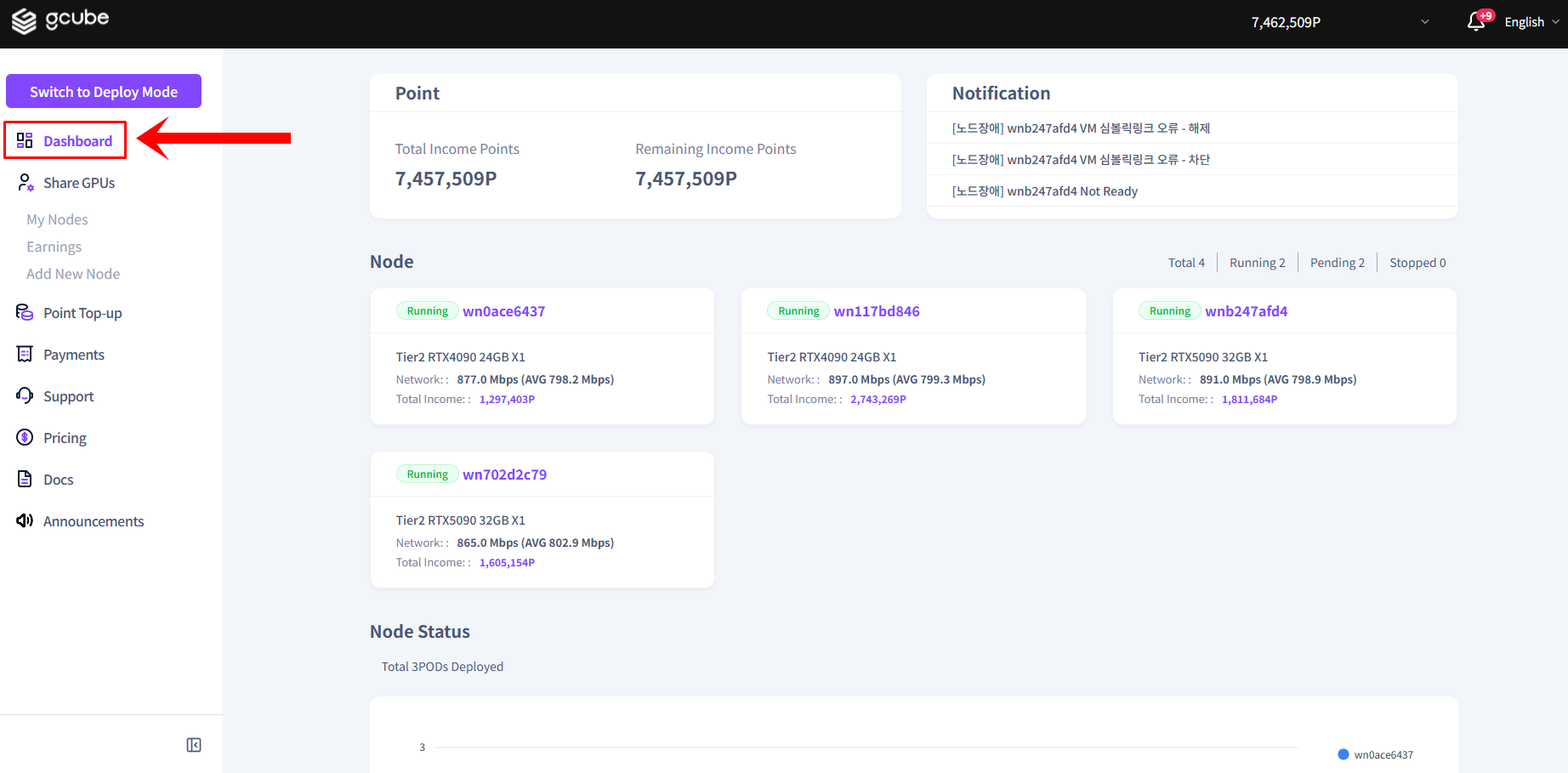Open the English language dropdown
Image resolution: width=1568 pixels, height=773 pixels.
(1531, 22)
